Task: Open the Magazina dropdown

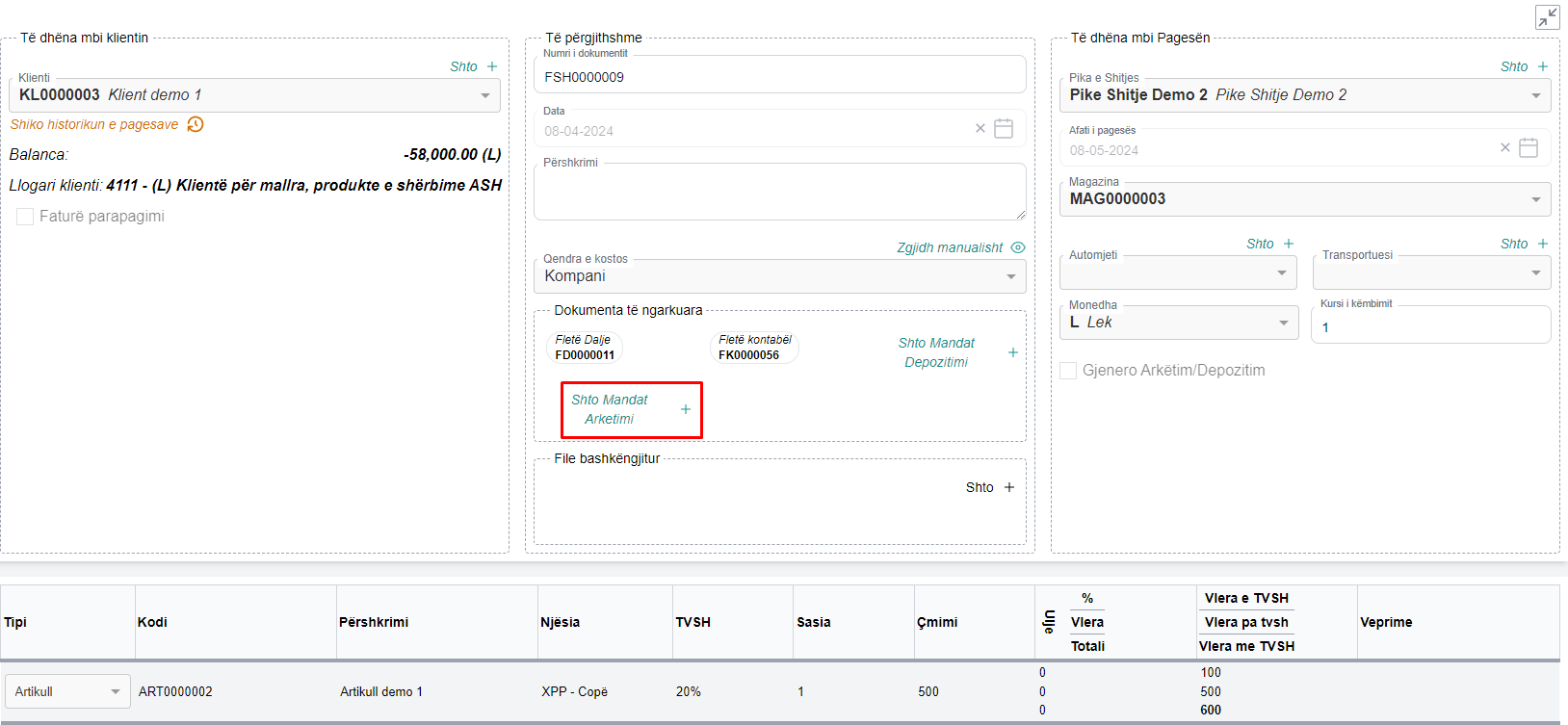Action: click(1535, 199)
